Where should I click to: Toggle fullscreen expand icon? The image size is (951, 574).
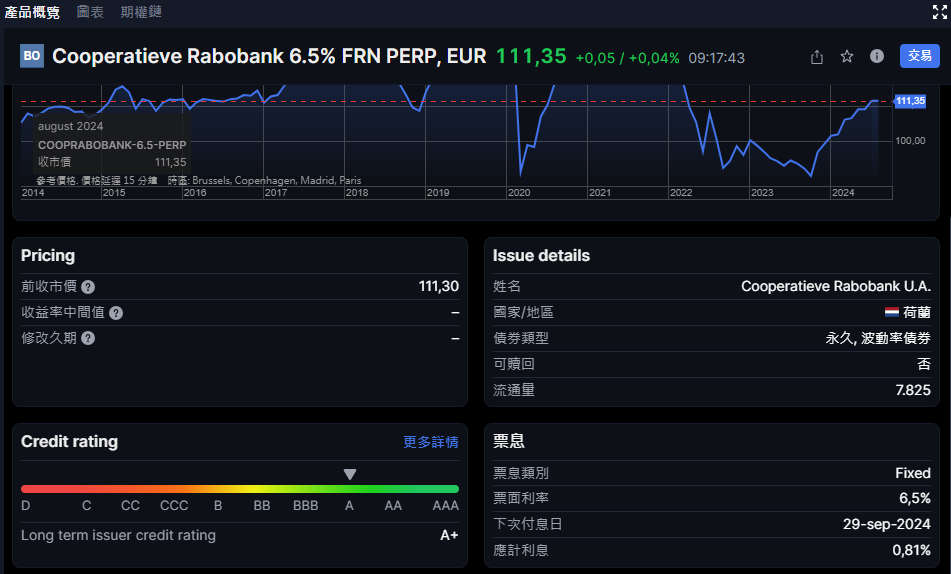939,12
